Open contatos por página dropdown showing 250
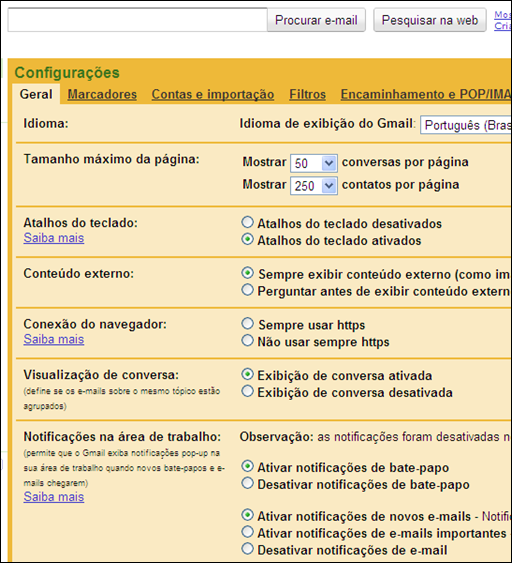 [314, 186]
